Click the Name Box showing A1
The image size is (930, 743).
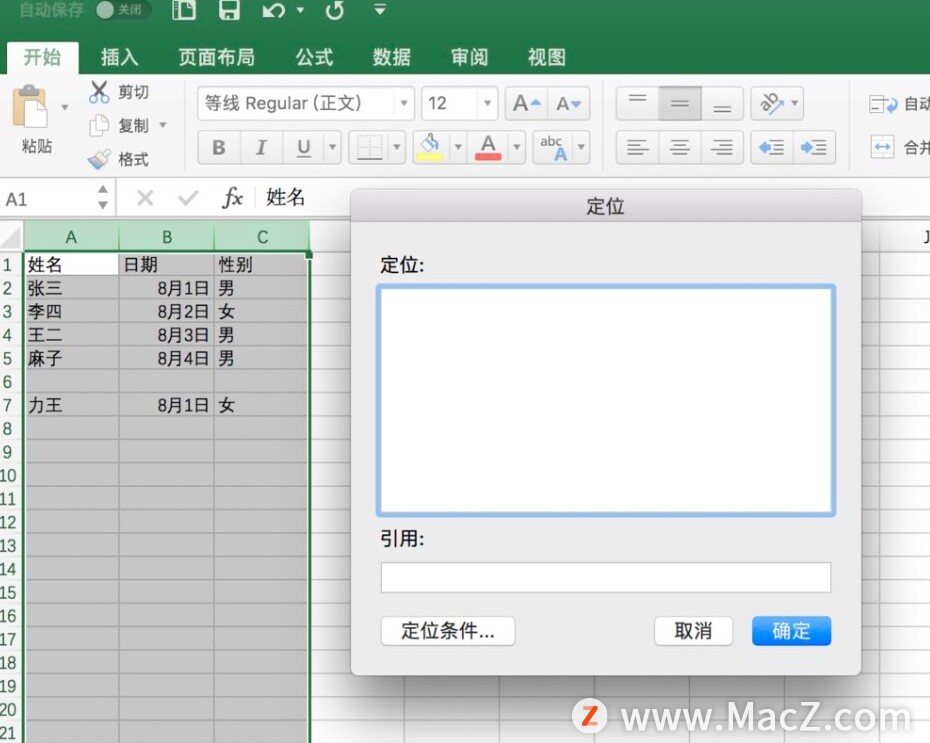pos(47,199)
